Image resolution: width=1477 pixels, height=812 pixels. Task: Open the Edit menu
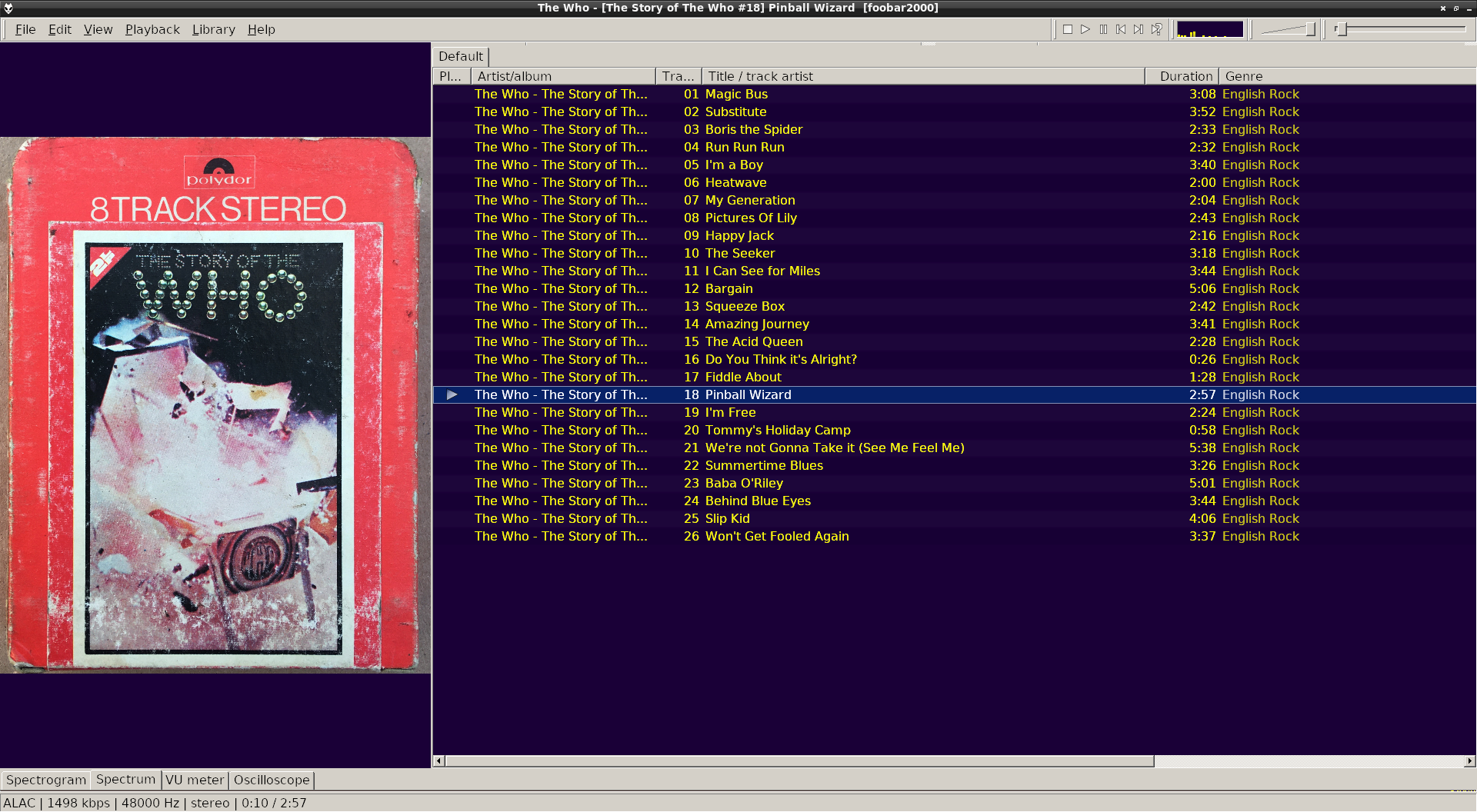pyautogui.click(x=59, y=29)
